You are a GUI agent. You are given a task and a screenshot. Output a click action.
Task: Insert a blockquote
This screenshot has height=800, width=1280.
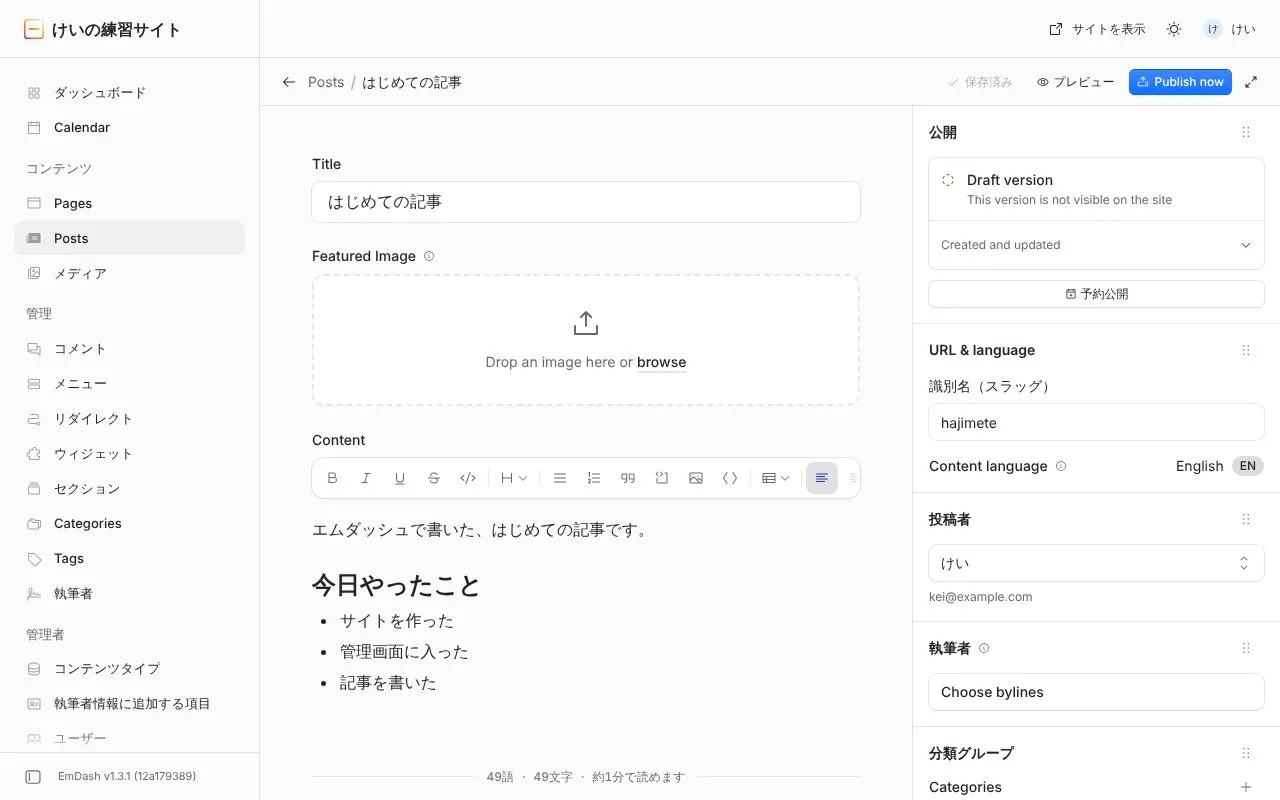(628, 478)
